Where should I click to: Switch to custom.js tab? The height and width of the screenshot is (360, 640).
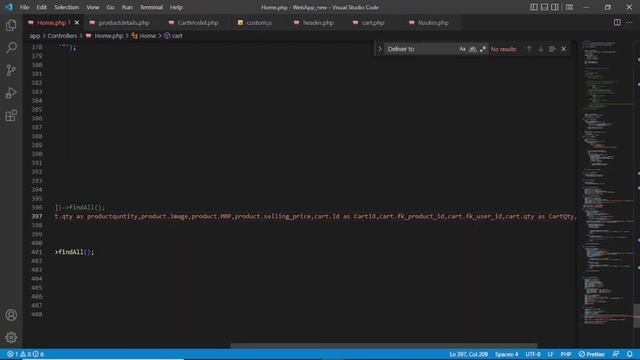click(259, 23)
